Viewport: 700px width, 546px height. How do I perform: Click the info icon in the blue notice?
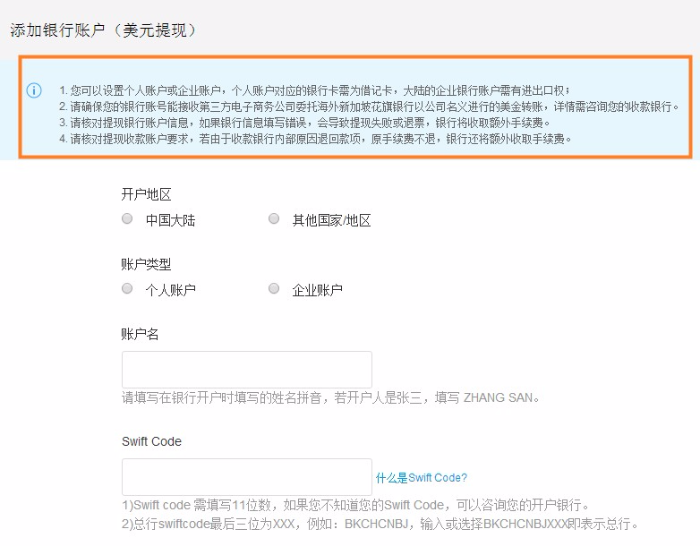[x=34, y=90]
